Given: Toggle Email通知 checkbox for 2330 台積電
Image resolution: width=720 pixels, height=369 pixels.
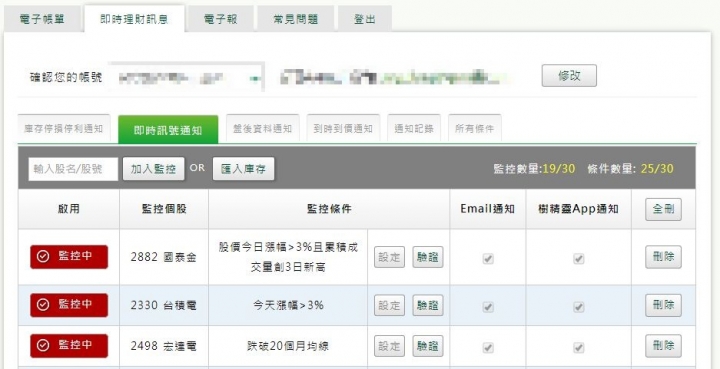Looking at the screenshot, I should click(x=488, y=307).
